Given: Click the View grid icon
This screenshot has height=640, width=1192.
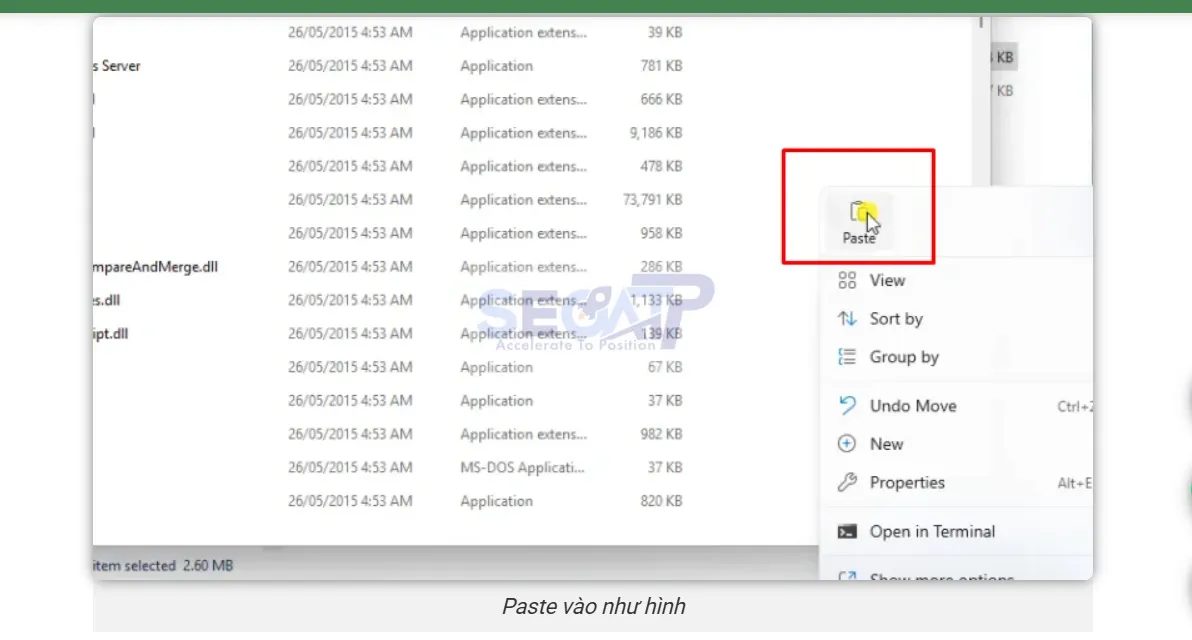Looking at the screenshot, I should [847, 281].
